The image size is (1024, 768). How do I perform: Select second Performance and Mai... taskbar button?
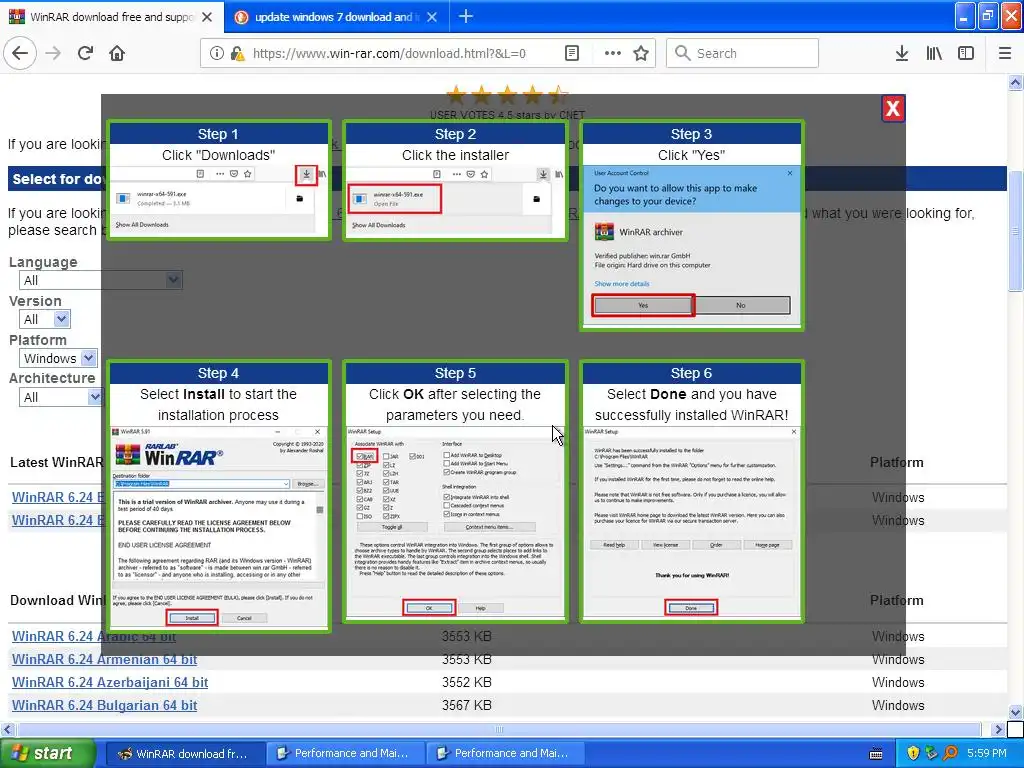coord(504,754)
